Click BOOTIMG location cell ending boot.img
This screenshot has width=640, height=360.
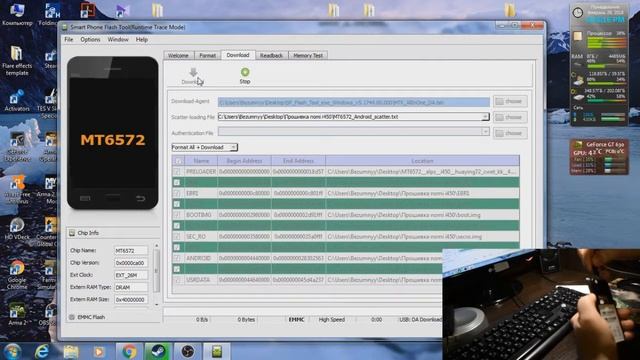pyautogui.click(x=422, y=215)
